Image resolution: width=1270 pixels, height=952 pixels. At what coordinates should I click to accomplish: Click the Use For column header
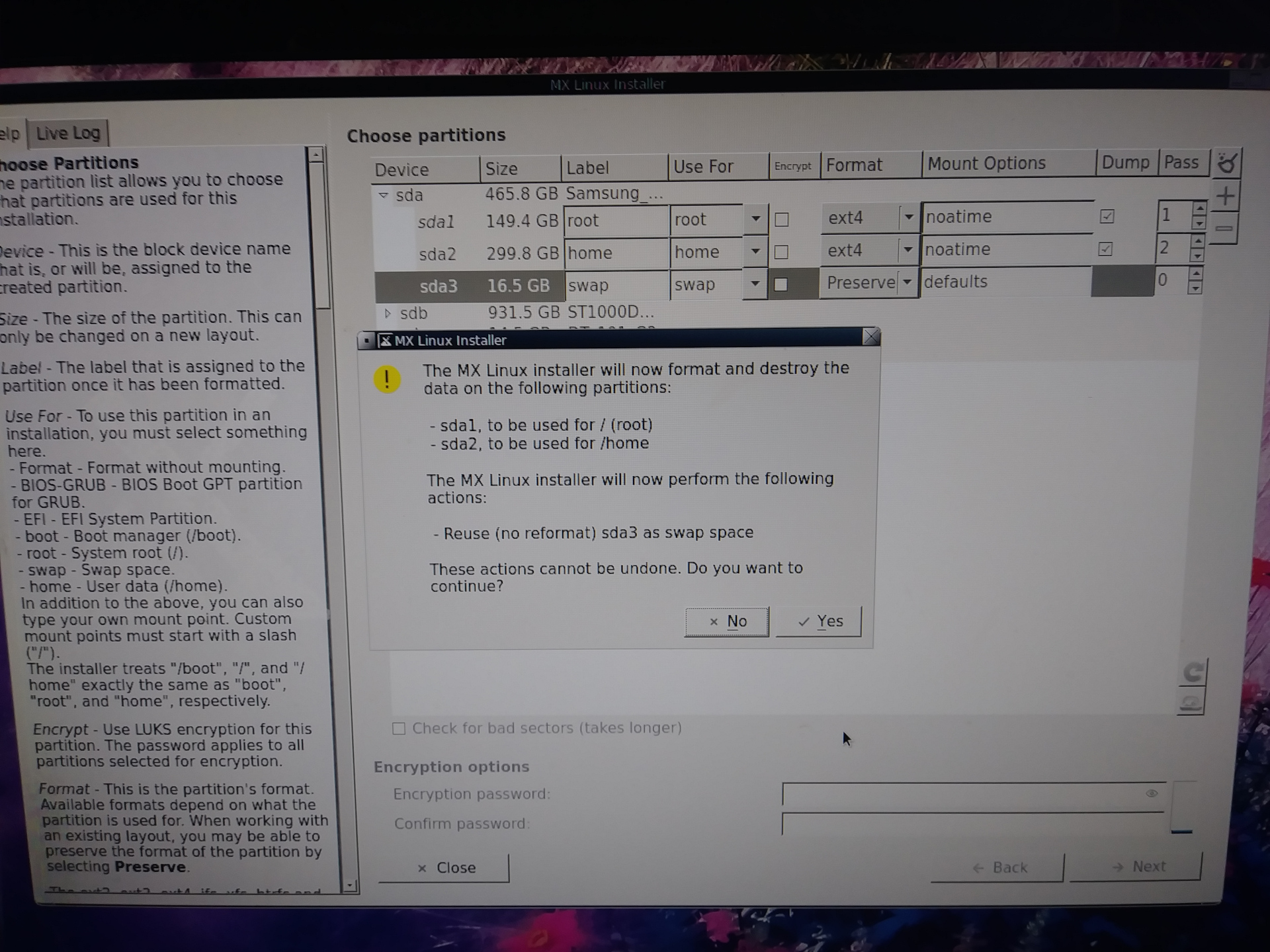point(718,167)
